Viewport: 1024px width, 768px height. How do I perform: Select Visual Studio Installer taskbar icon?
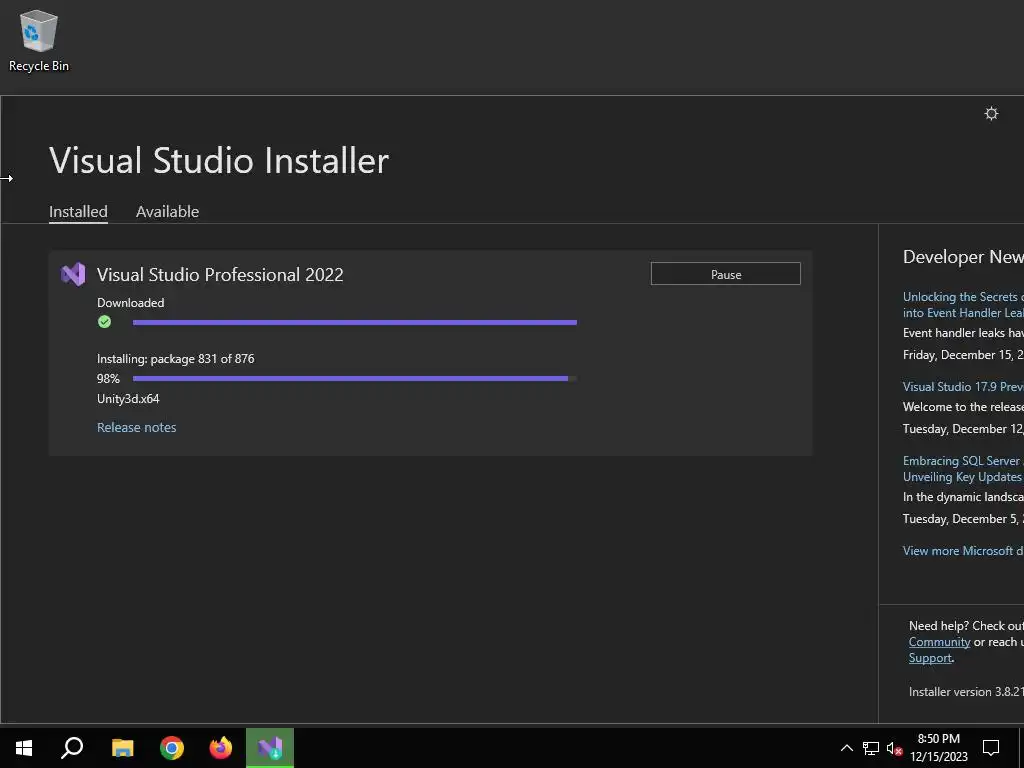pyautogui.click(x=270, y=748)
